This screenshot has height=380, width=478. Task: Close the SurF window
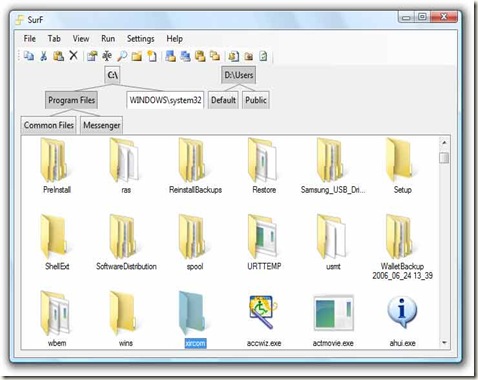point(444,17)
